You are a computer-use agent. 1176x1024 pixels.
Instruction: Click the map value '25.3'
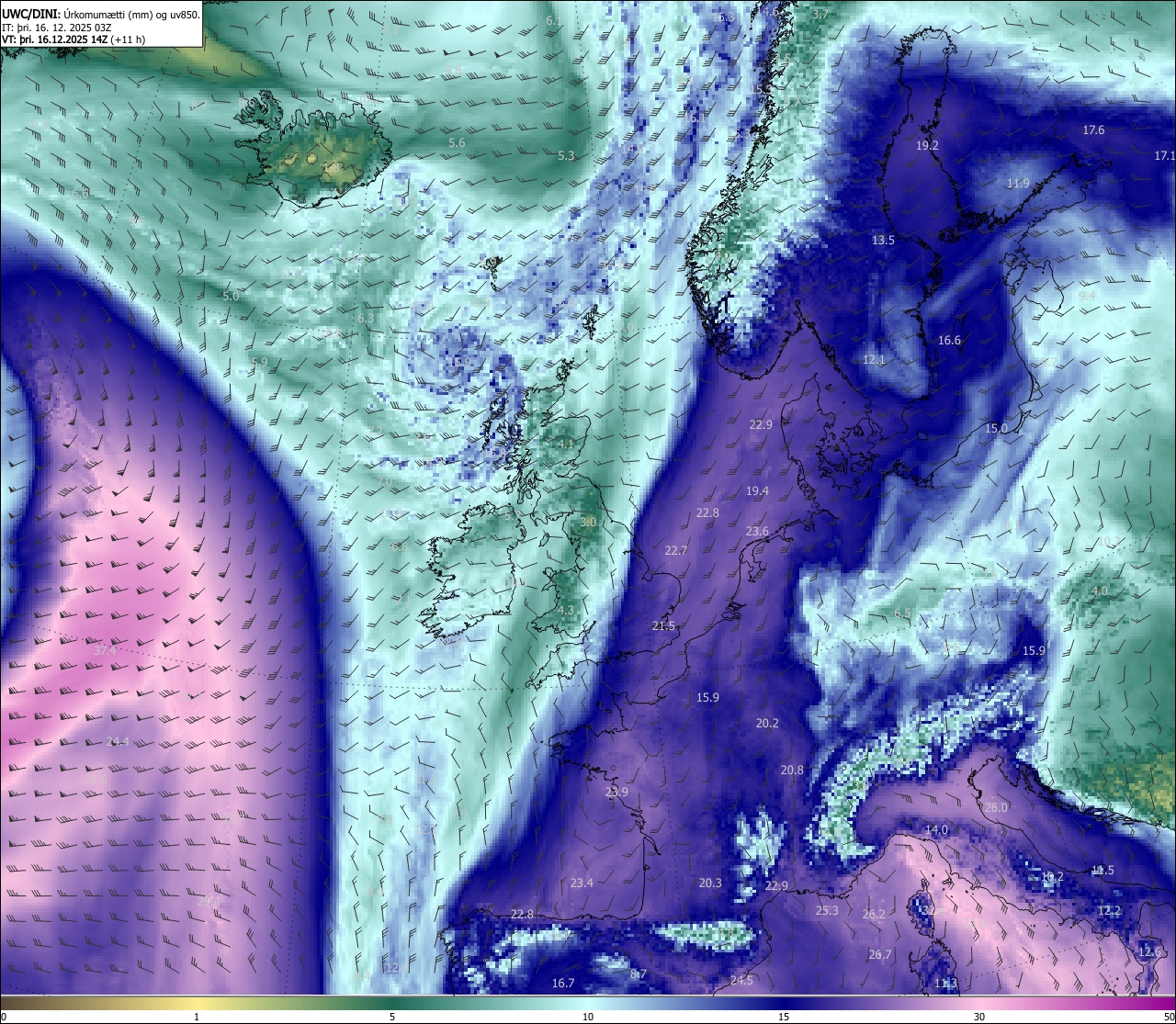pyautogui.click(x=827, y=910)
